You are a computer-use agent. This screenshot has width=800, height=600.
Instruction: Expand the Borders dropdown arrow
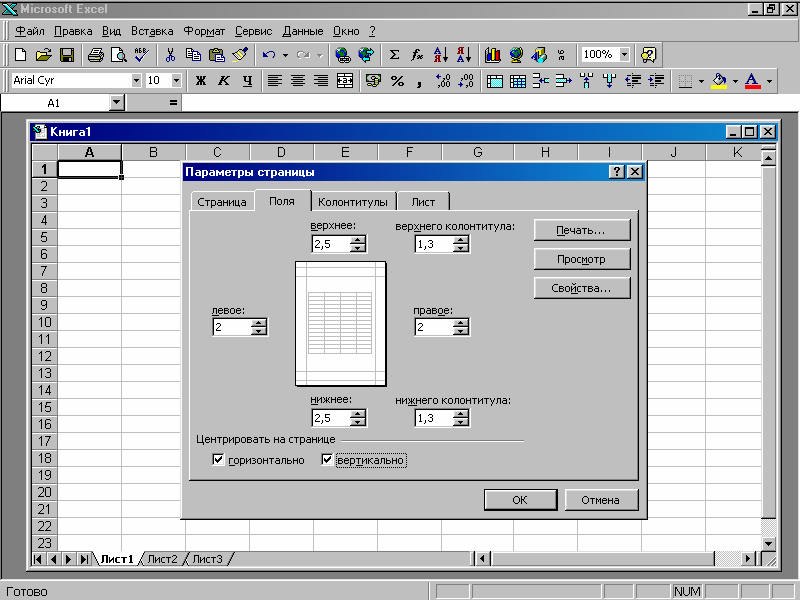tap(701, 81)
